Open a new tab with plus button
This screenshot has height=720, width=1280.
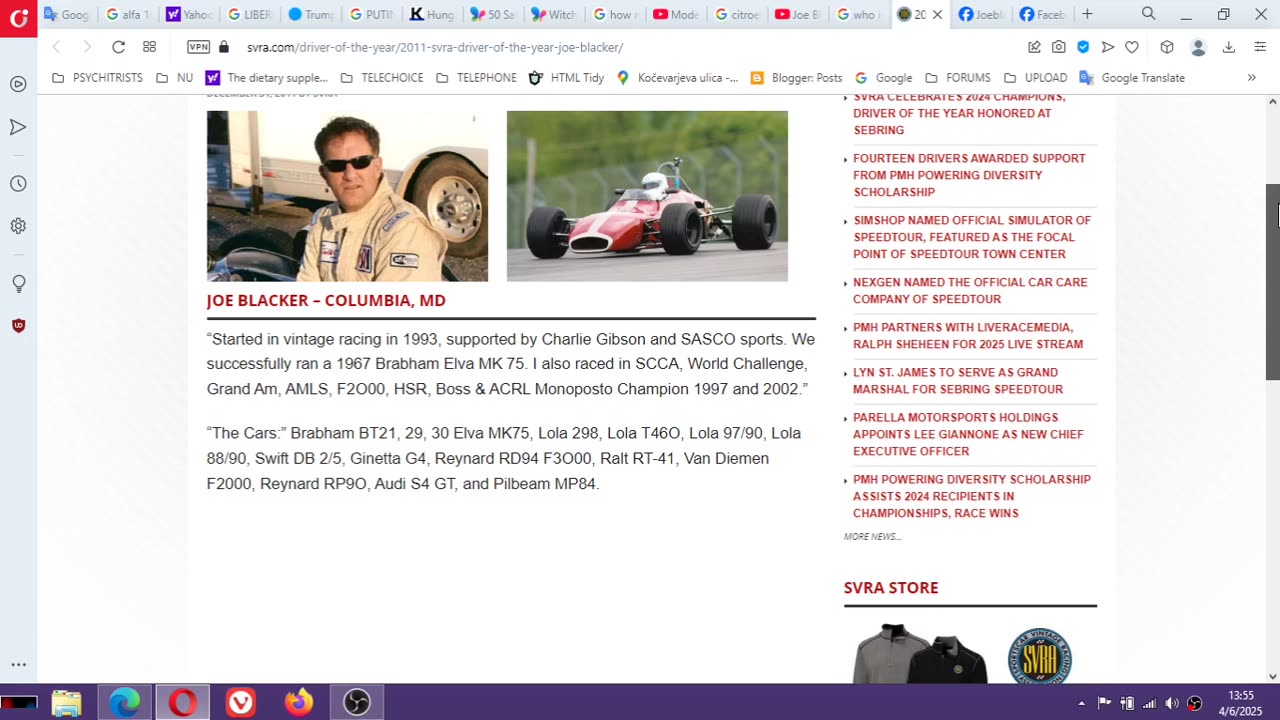1087,14
